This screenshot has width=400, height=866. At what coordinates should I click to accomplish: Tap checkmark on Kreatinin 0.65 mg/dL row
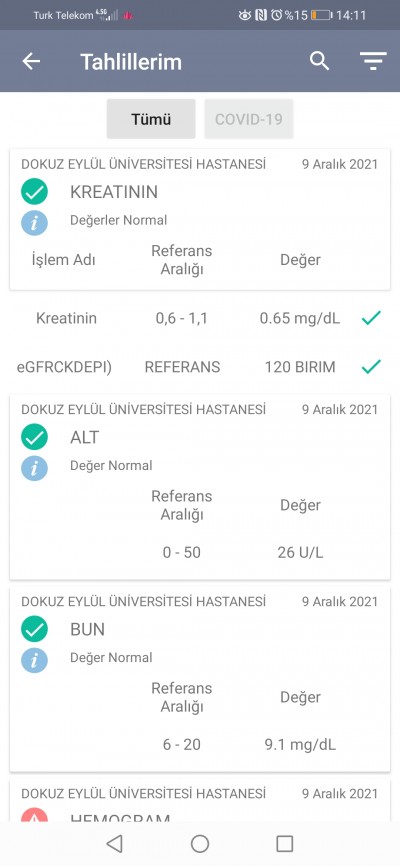[x=371, y=318]
